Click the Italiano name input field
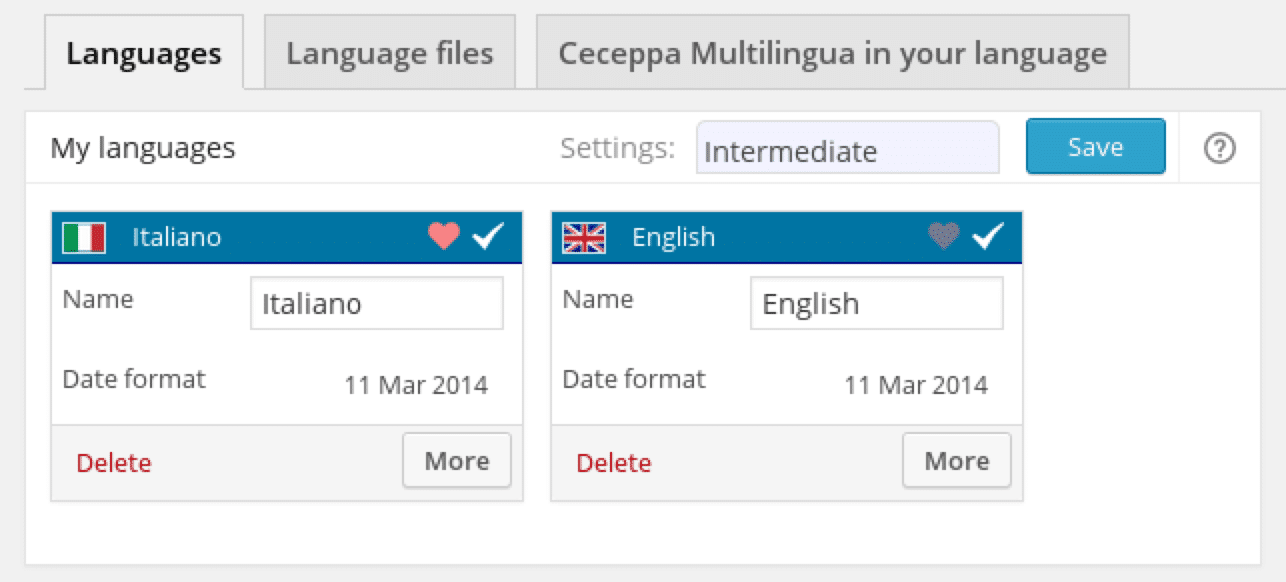The image size is (1286, 582). coord(377,303)
